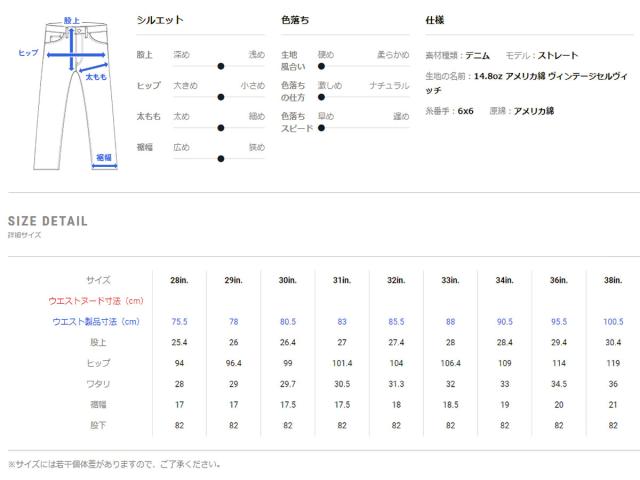Click the 裾幅 slider handle under シルエット

tap(221, 159)
